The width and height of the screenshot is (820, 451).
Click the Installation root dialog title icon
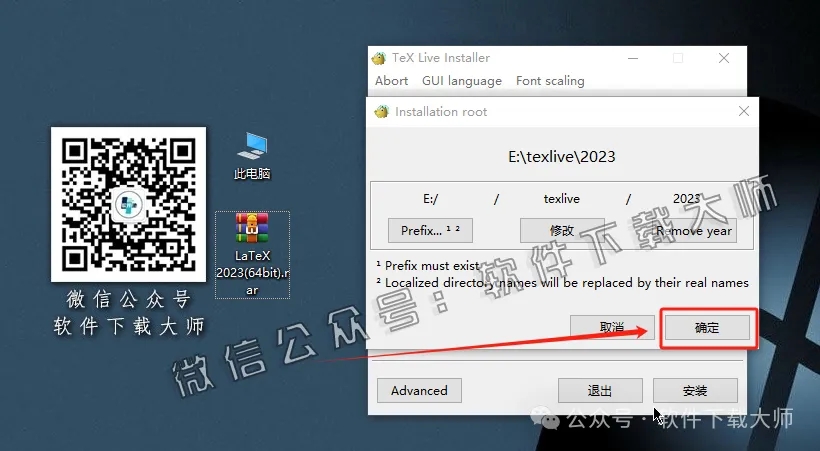point(382,112)
